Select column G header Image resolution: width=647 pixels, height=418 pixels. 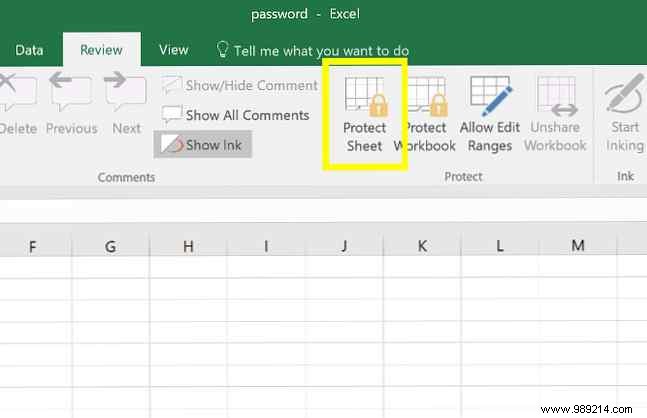pyautogui.click(x=111, y=246)
